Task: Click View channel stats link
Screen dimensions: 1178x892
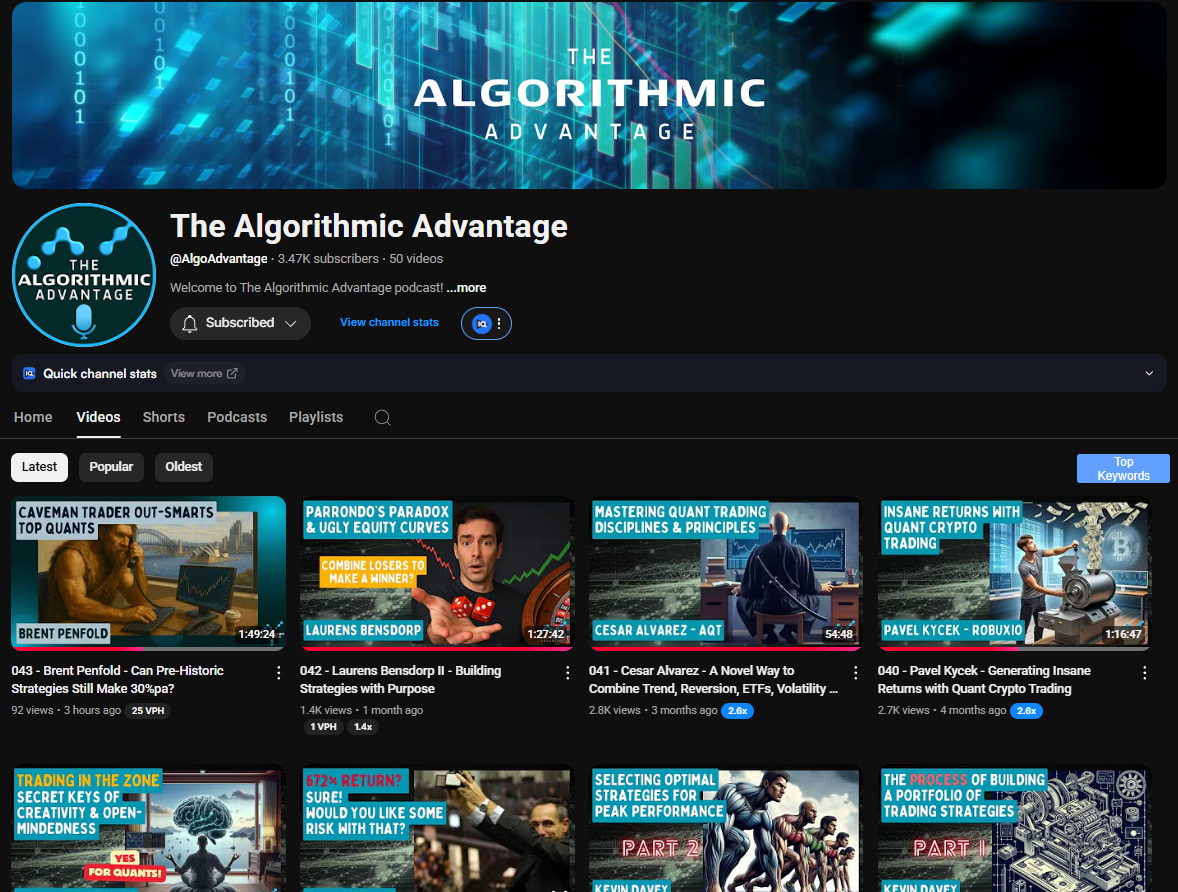Action: click(389, 322)
